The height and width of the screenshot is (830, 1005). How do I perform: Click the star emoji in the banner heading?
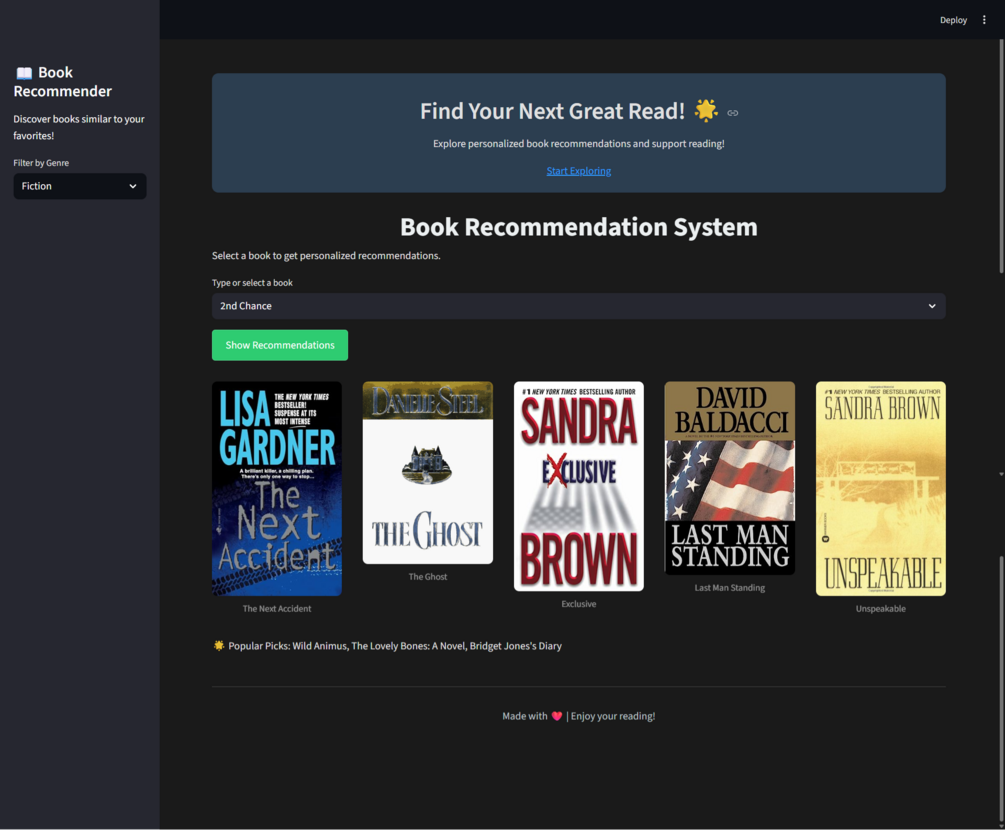click(706, 111)
